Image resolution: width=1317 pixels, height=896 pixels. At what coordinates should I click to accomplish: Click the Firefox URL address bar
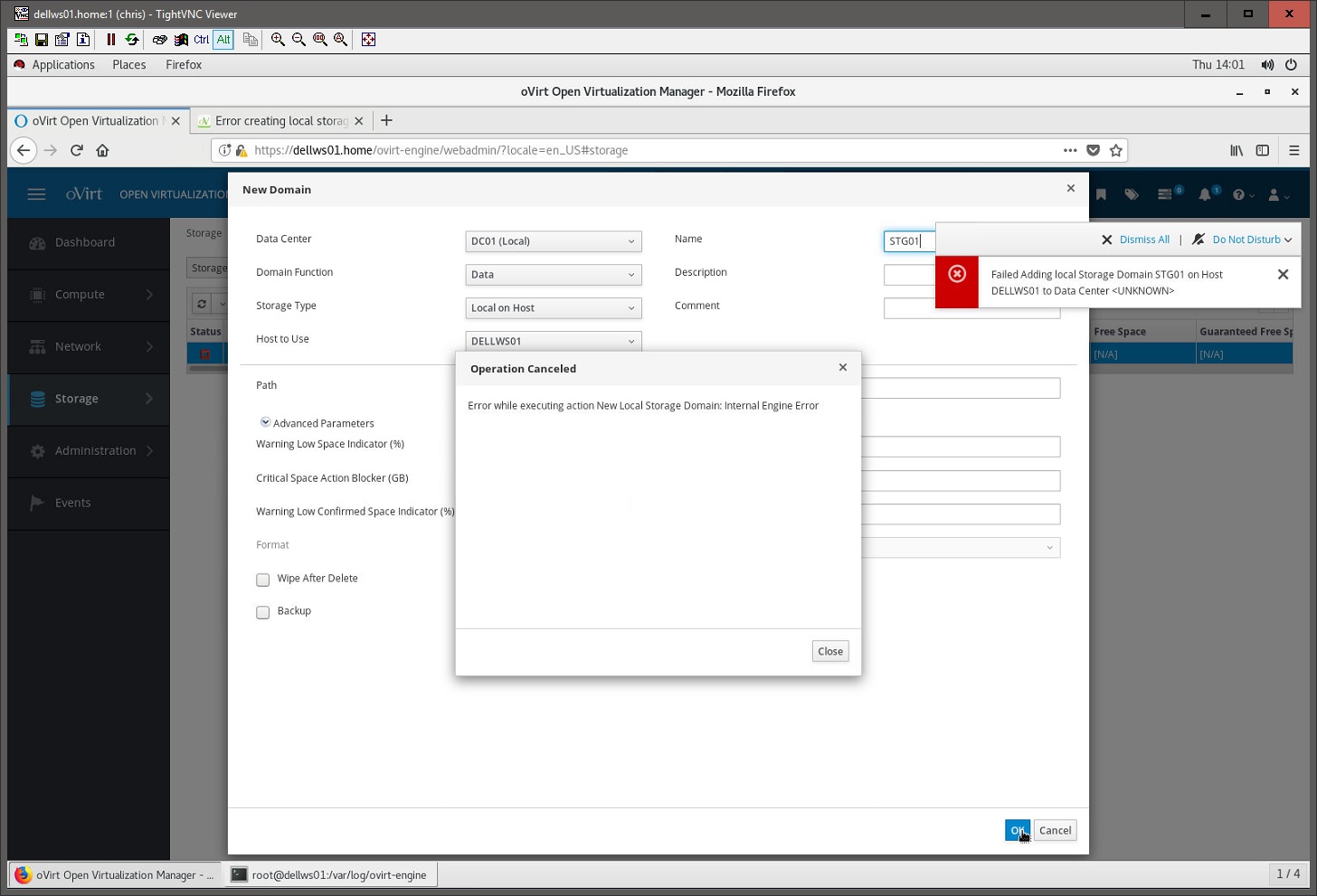coord(633,151)
